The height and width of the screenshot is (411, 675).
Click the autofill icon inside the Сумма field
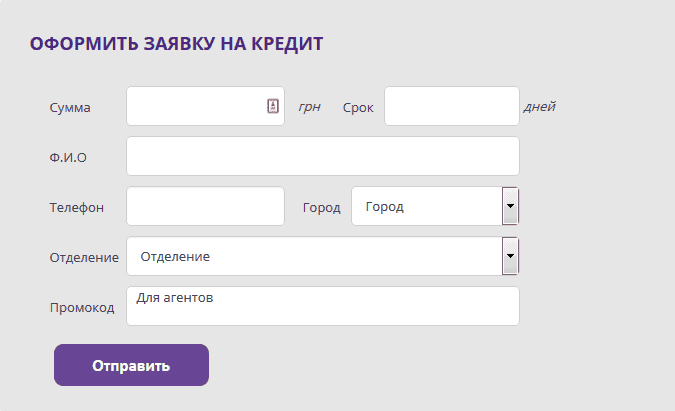tap(273, 106)
